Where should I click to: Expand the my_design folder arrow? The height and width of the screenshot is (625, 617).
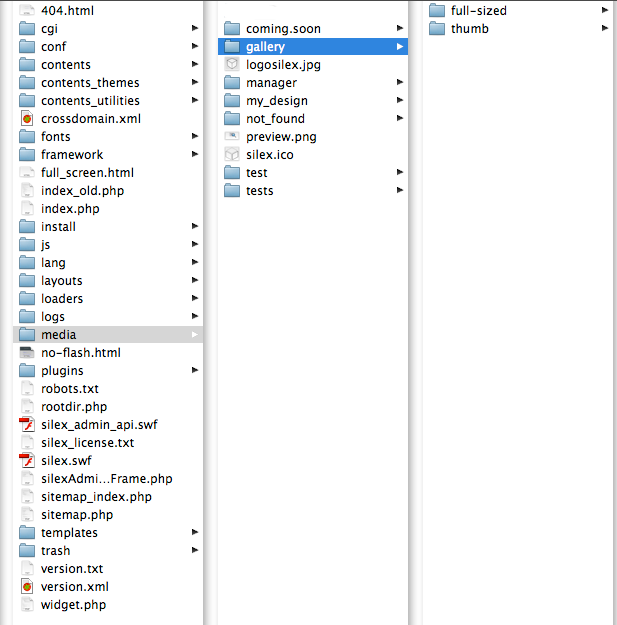coord(400,100)
